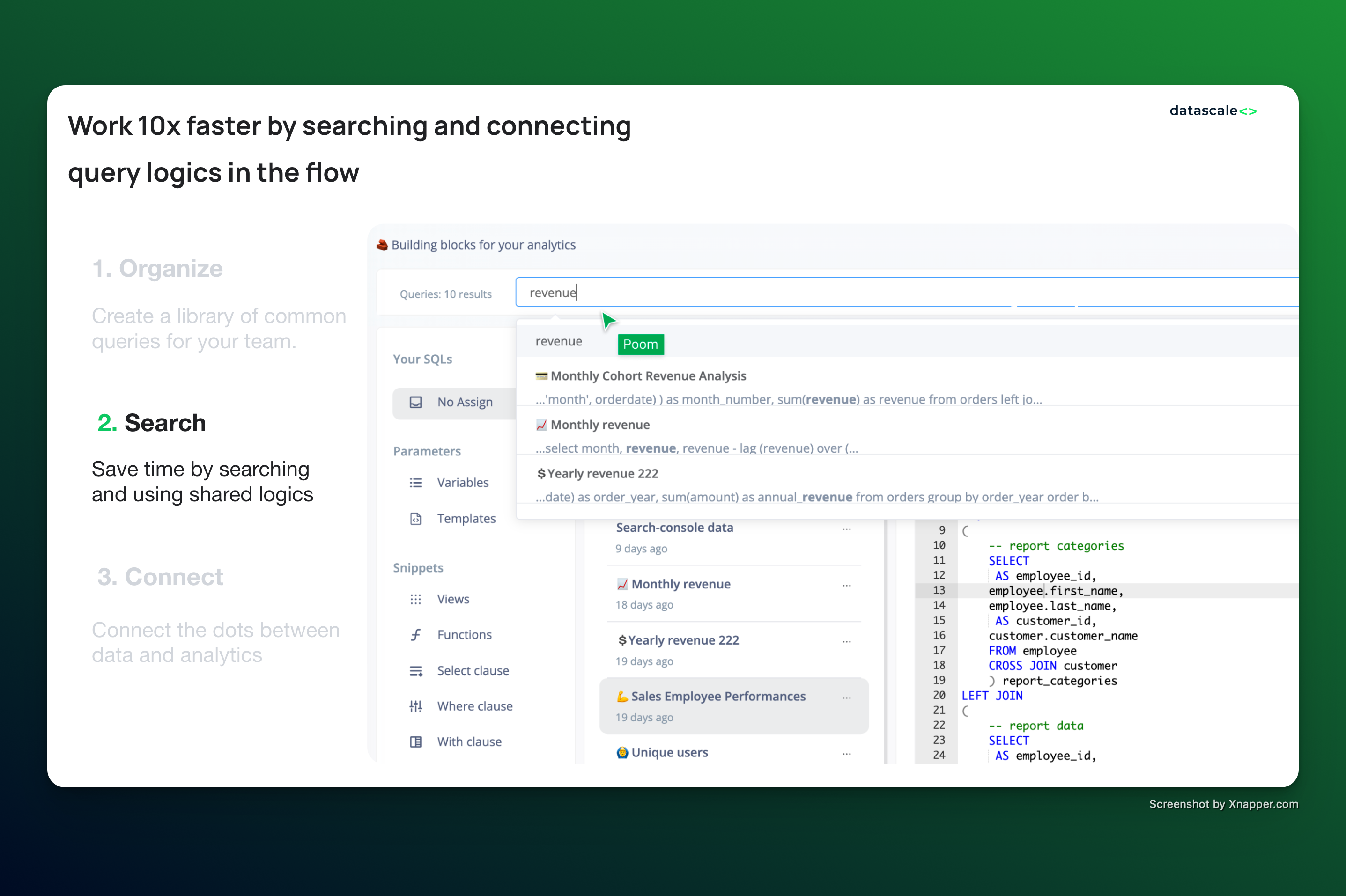This screenshot has width=1346, height=896.
Task: Open the more menu for Yearly revenue 222 card
Action: (846, 641)
